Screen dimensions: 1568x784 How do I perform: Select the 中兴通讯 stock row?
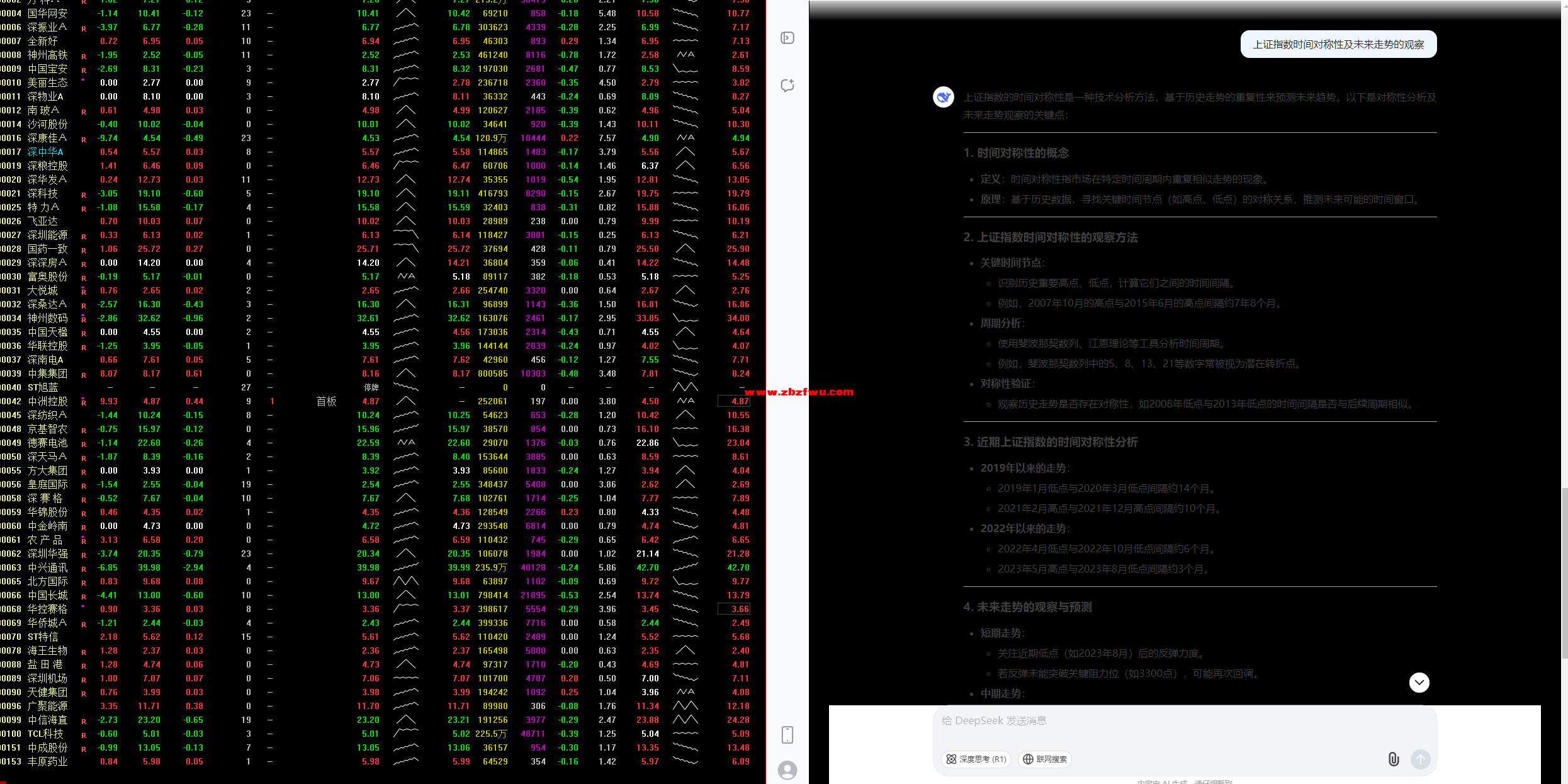point(47,567)
